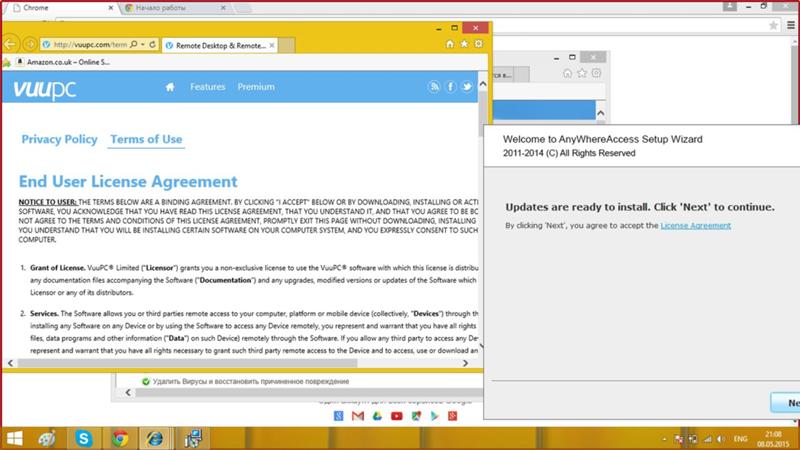
Task: Select the Remote Desktop & Remote IE tab
Action: 220,45
